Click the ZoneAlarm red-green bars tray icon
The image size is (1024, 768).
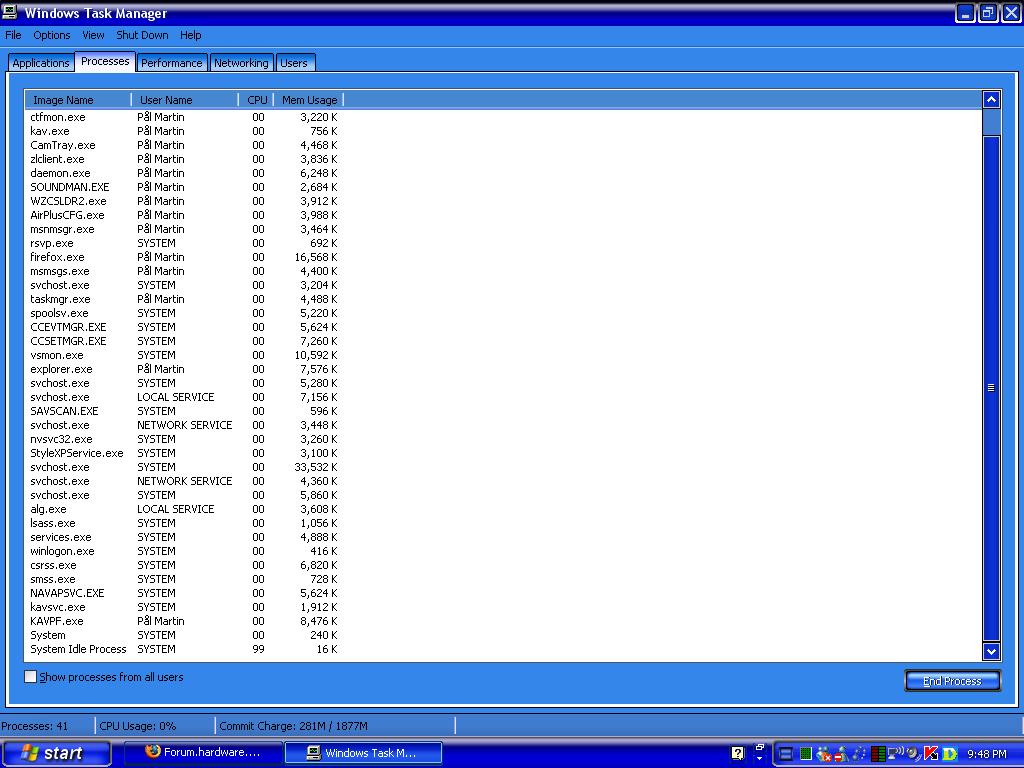coord(878,754)
